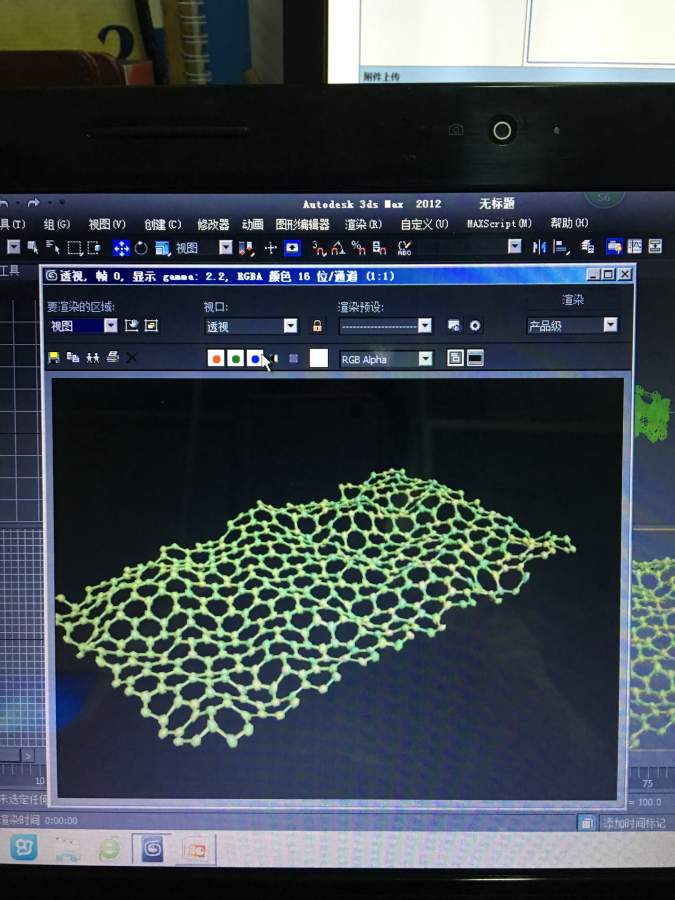The height and width of the screenshot is (900, 675).
Task: Click the Edit Region icon
Action: click(x=131, y=326)
